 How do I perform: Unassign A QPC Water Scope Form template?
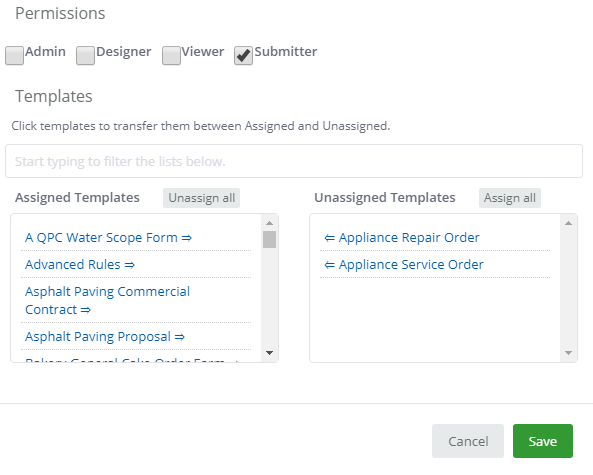click(108, 238)
